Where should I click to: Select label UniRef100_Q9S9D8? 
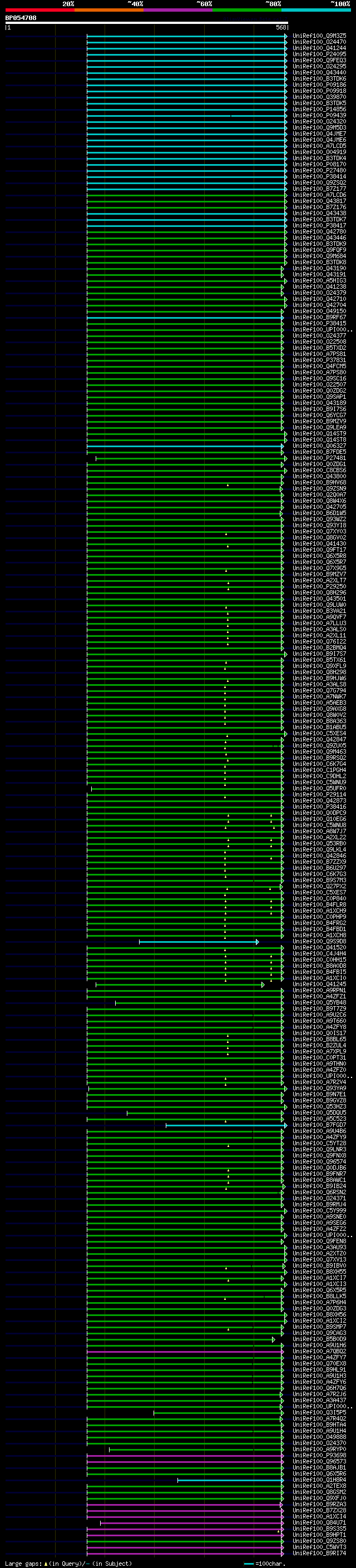(319, 941)
